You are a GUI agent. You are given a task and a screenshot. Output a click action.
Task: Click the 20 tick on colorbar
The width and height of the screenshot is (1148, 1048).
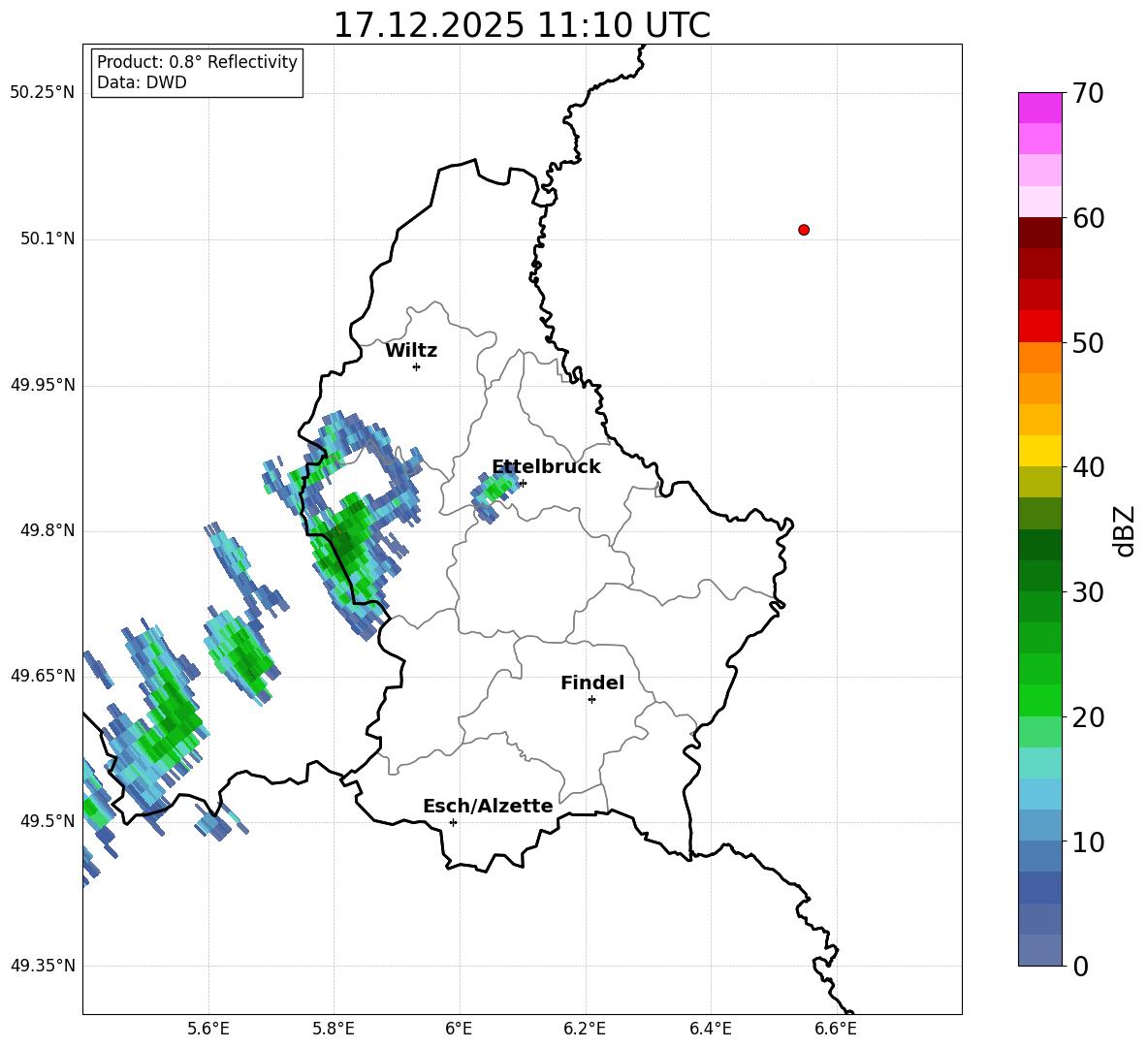1089,717
